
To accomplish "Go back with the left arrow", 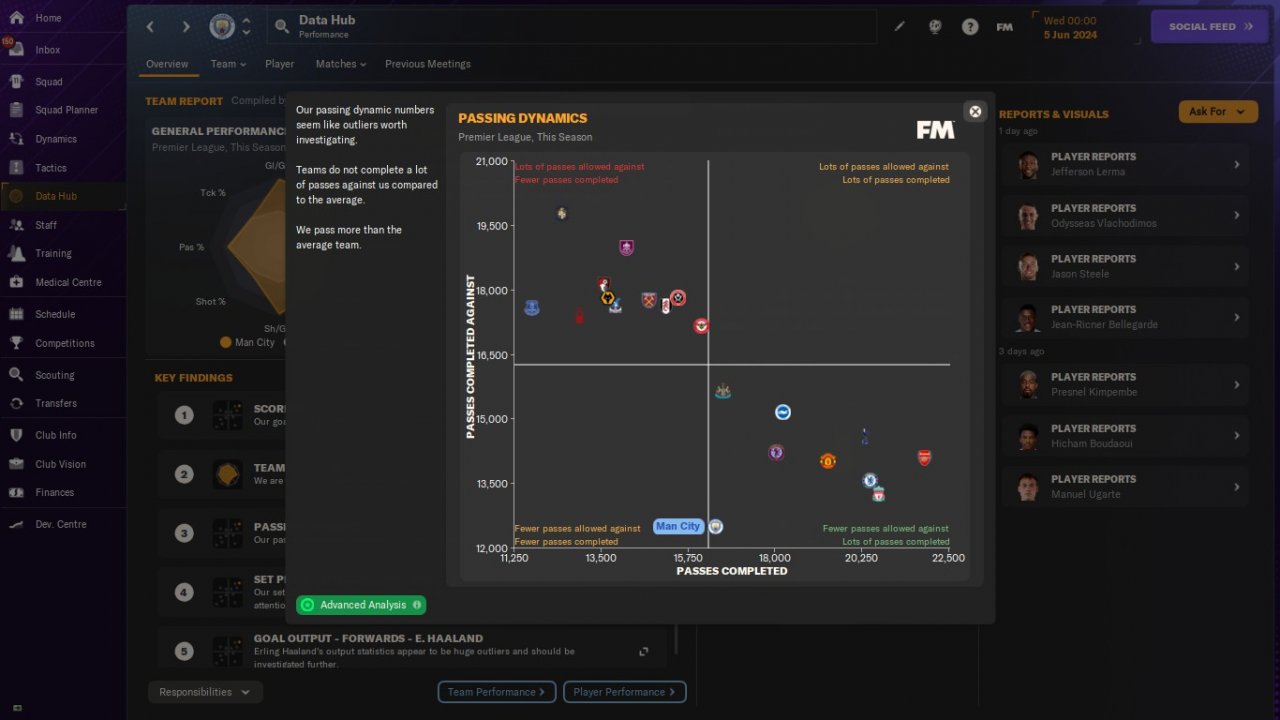I will click(150, 26).
